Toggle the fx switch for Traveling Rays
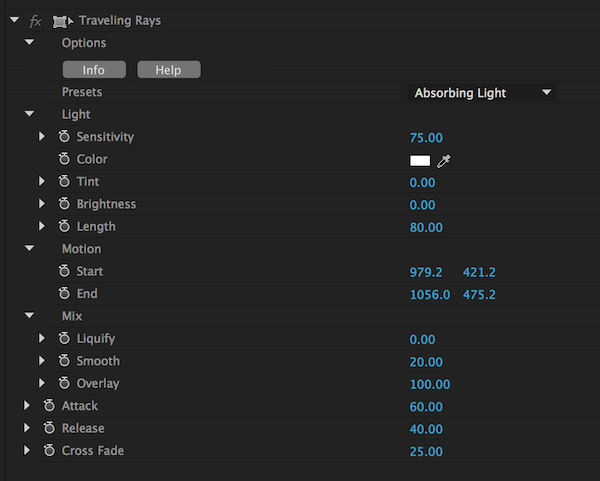Screen dimensions: 600x481 tap(36, 21)
